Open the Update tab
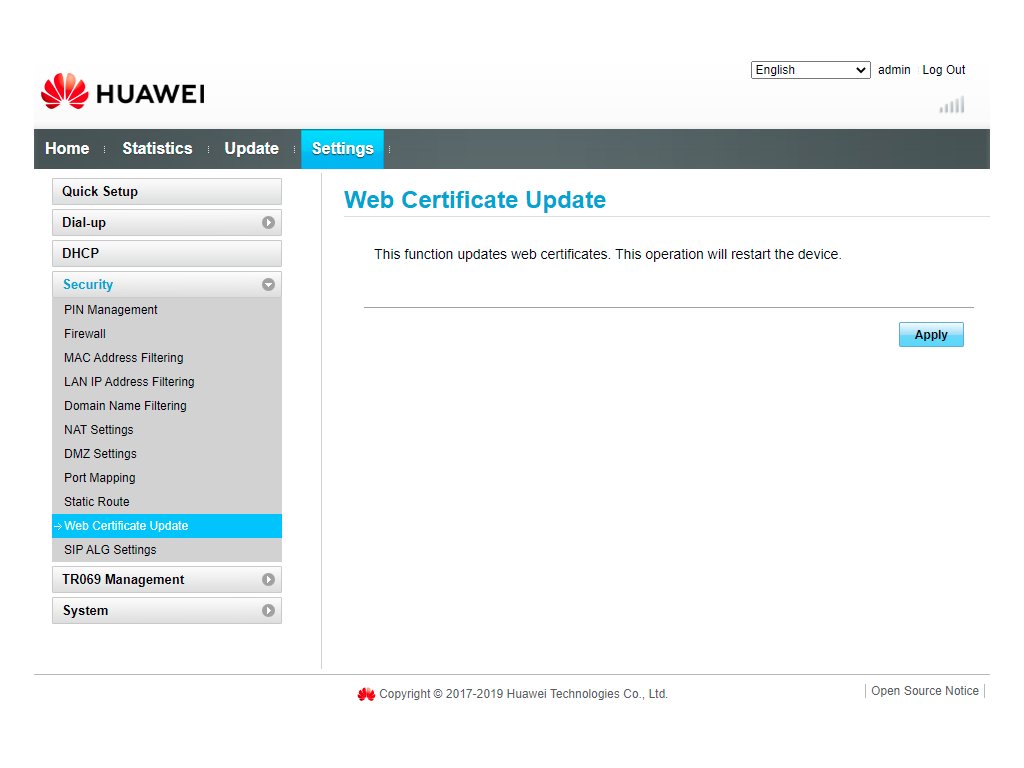This screenshot has width=1024, height=768. 251,149
